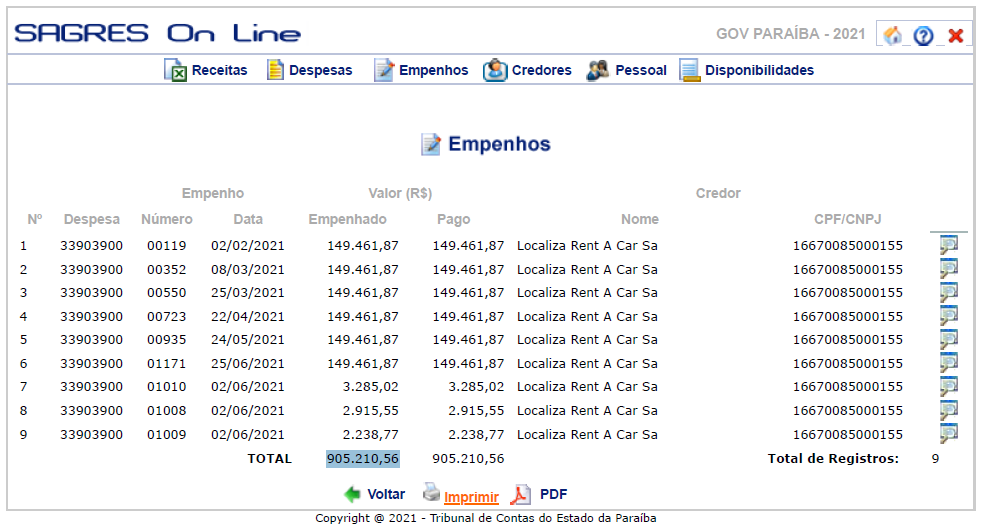
Task: Click the PDF export link
Action: pos(553,494)
